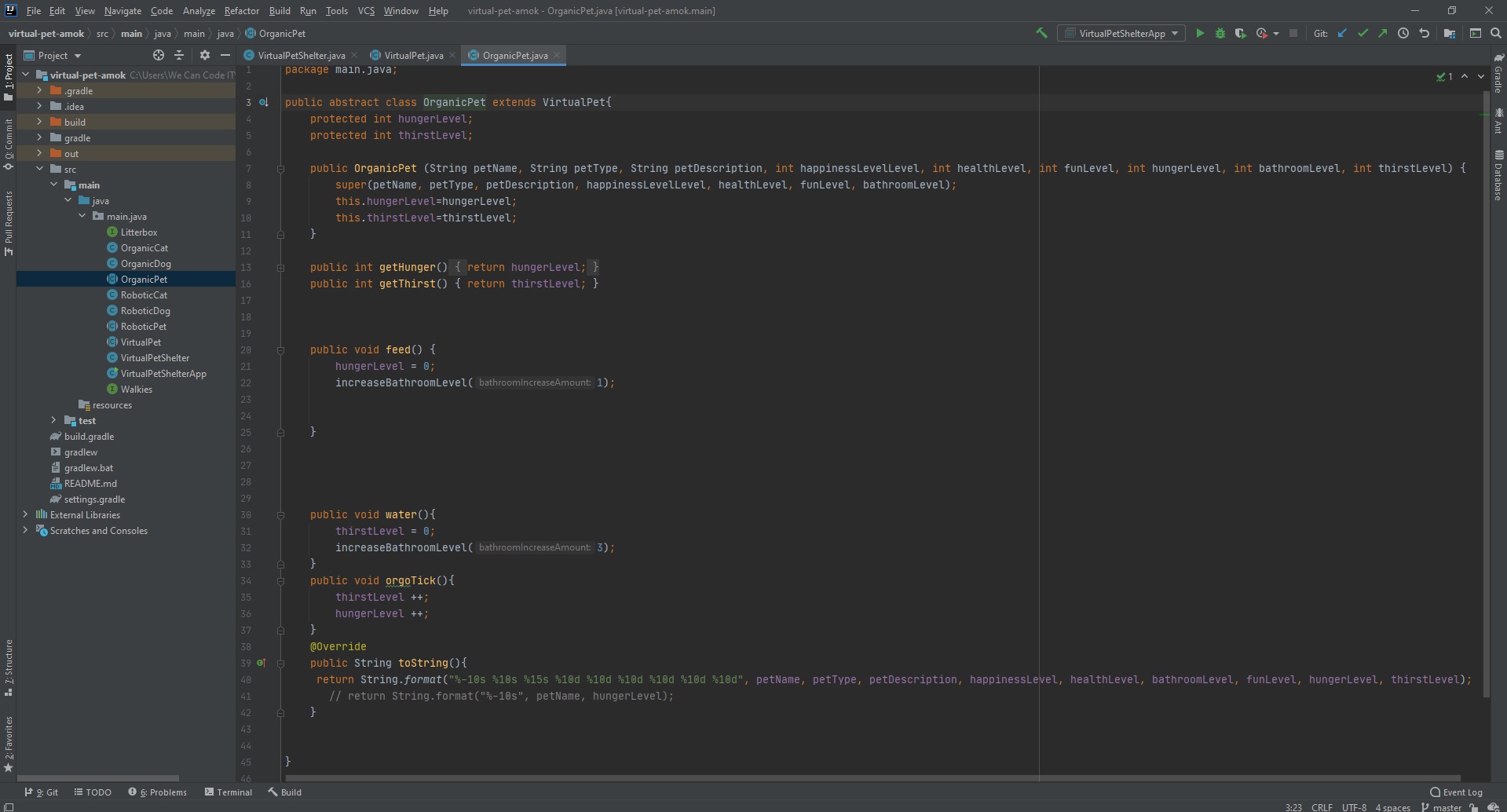The width and height of the screenshot is (1507, 812).
Task: Select Litterbox in the project tree
Action: [139, 232]
